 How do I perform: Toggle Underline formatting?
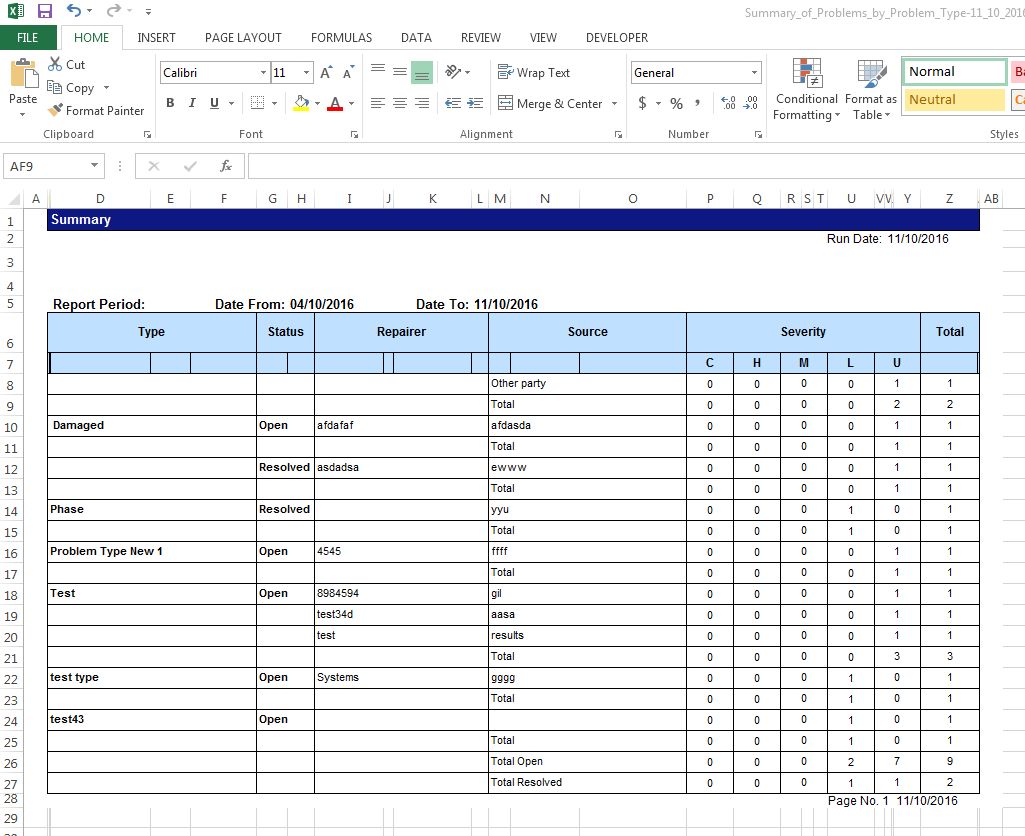tap(214, 103)
